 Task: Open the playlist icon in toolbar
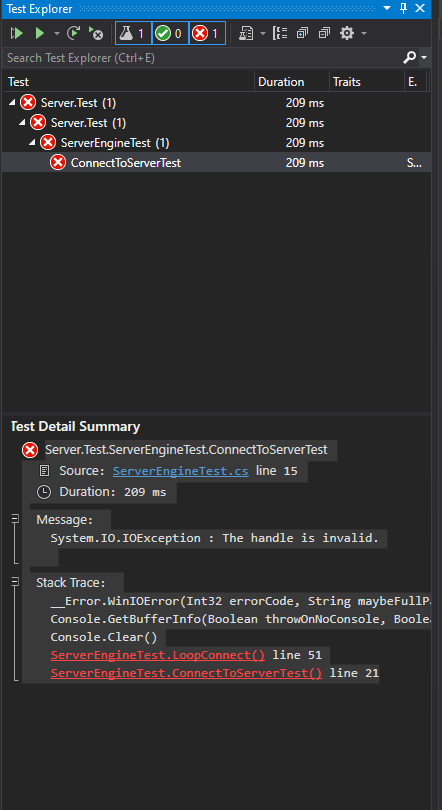click(246, 34)
